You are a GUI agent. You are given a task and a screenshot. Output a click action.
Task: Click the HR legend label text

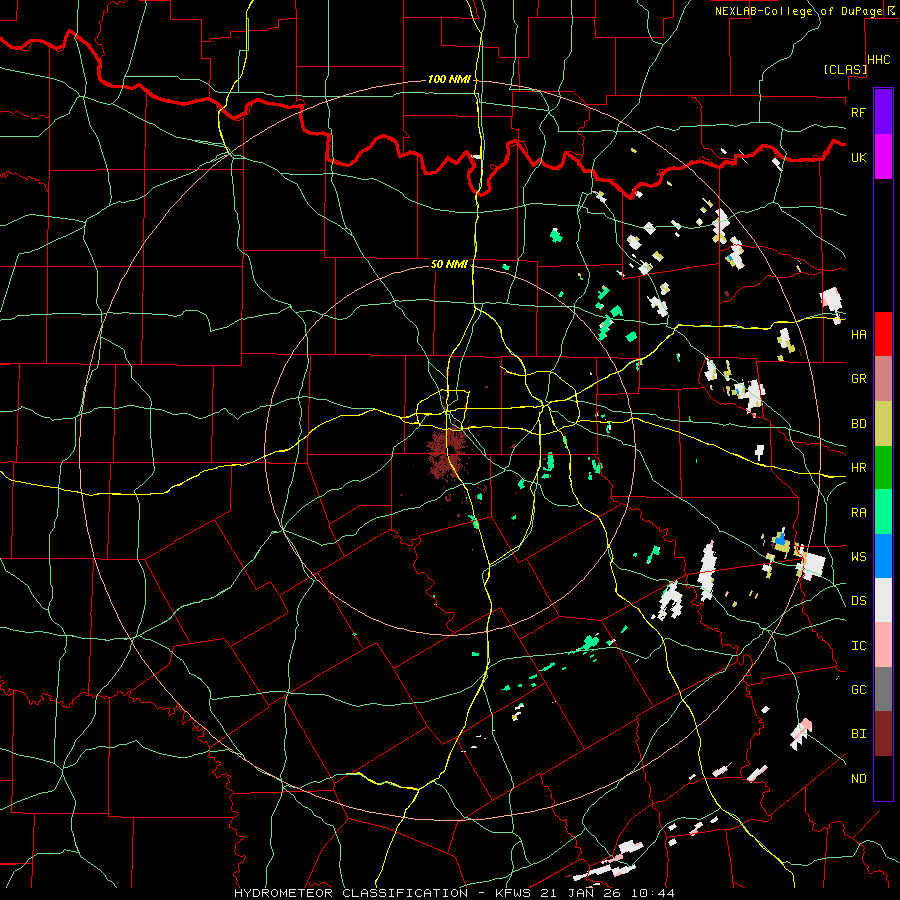click(858, 468)
